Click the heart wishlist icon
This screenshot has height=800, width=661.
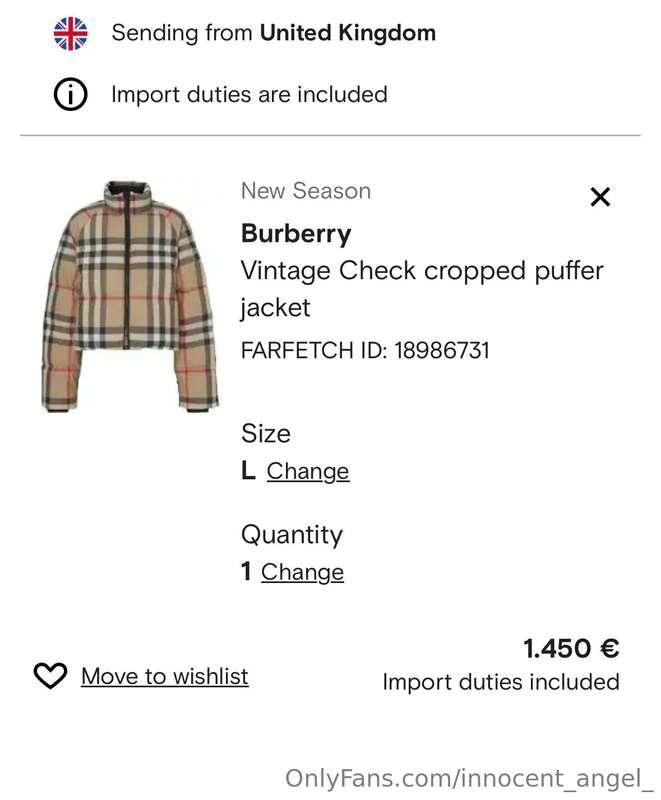pyautogui.click(x=50, y=676)
